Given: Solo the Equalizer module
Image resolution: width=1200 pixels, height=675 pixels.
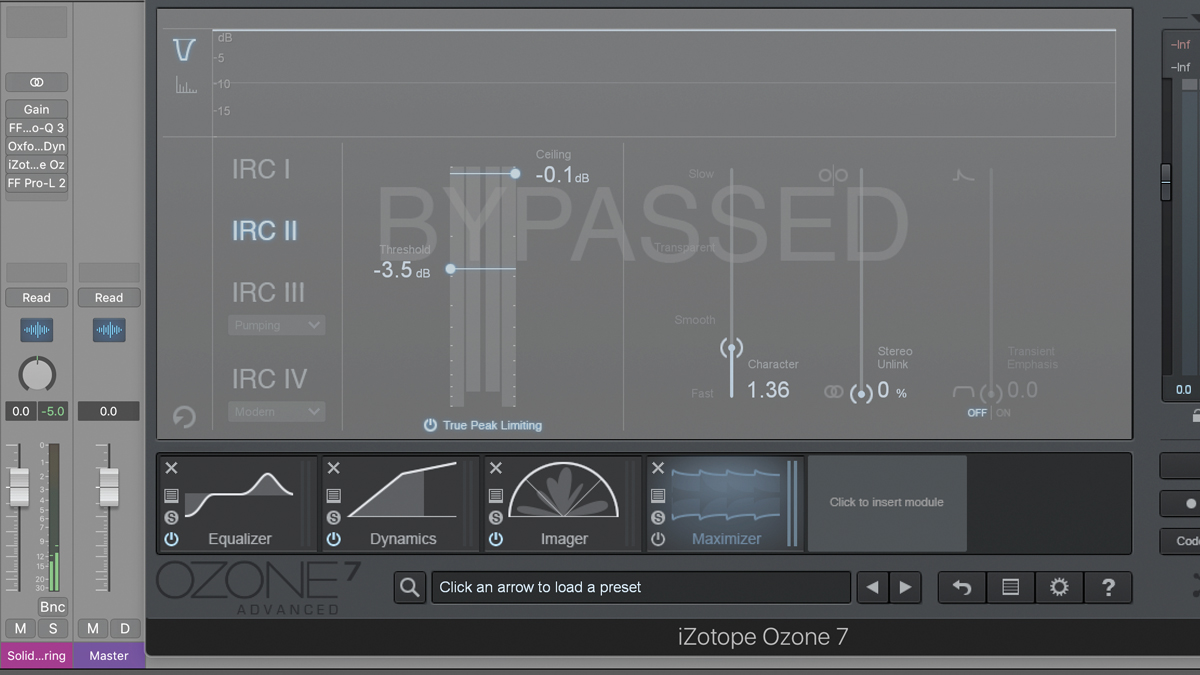Looking at the screenshot, I should [x=171, y=517].
